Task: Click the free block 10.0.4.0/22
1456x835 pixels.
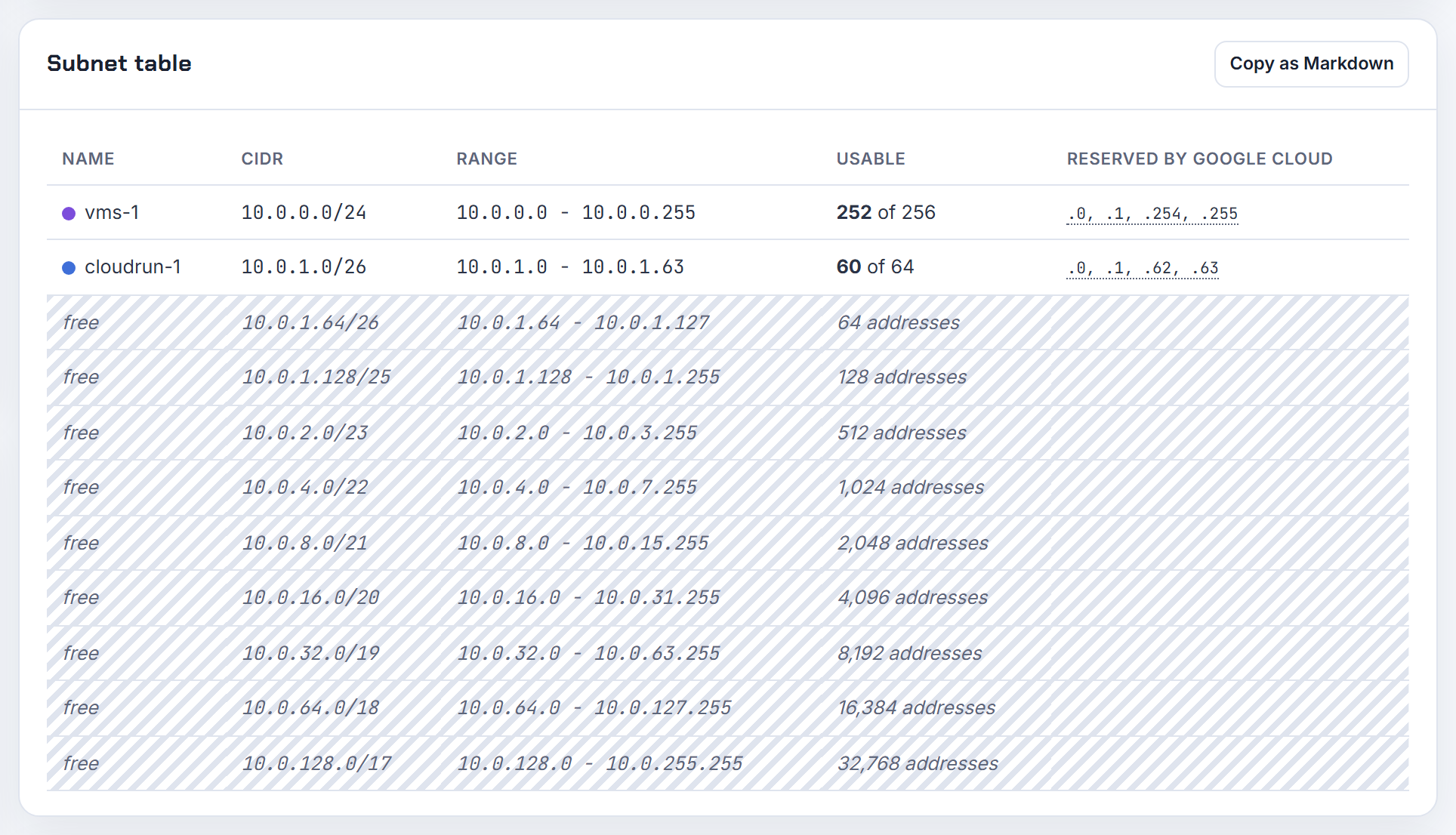Action: pos(728,488)
